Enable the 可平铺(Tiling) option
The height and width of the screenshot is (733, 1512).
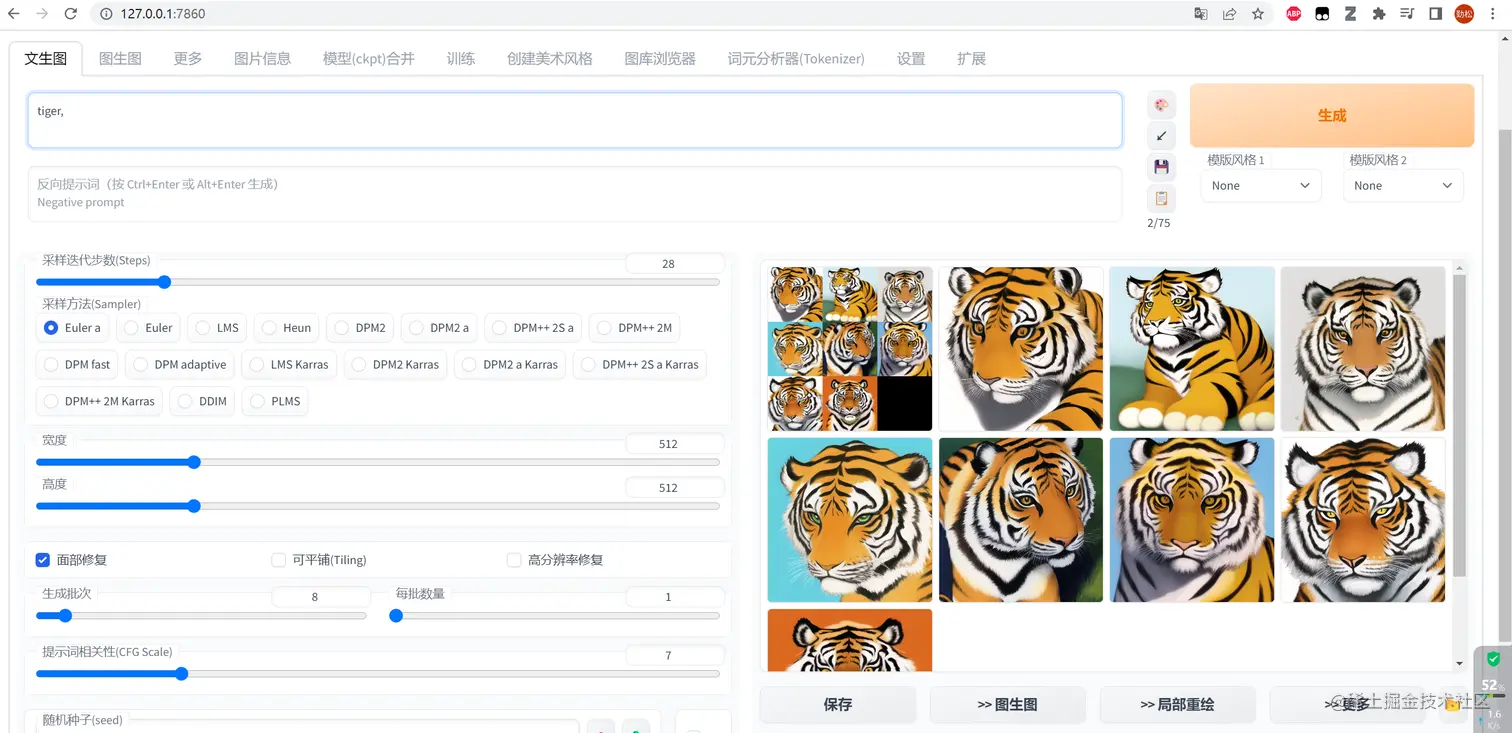(x=278, y=560)
